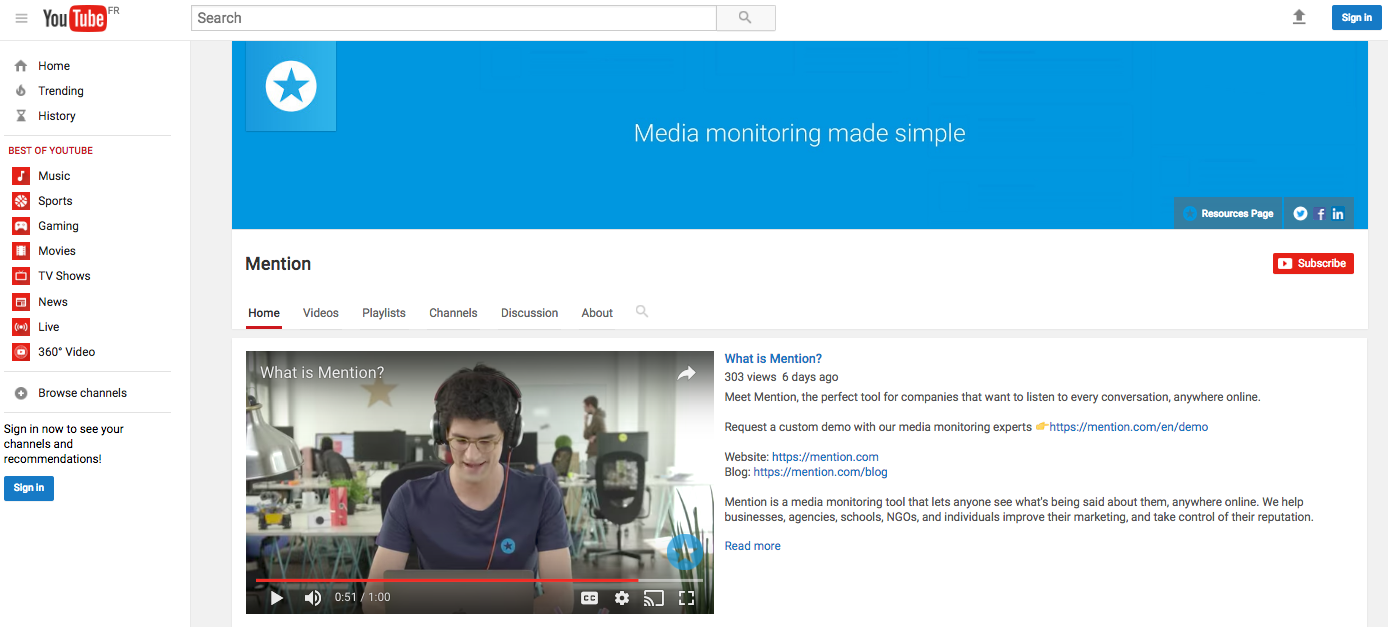Image resolution: width=1388 pixels, height=627 pixels.
Task: Cast the video to a device
Action: pos(654,598)
